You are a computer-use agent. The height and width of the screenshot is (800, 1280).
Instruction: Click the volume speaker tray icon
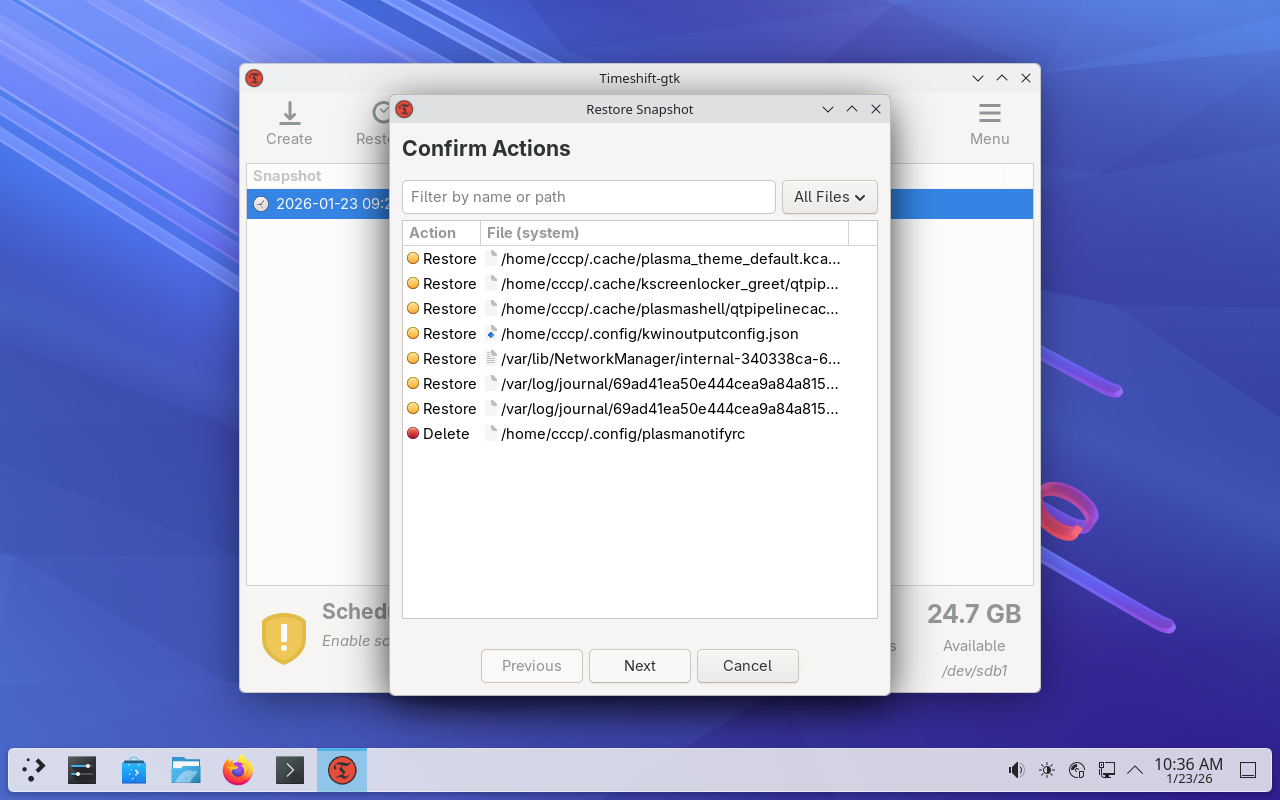[x=1016, y=770]
